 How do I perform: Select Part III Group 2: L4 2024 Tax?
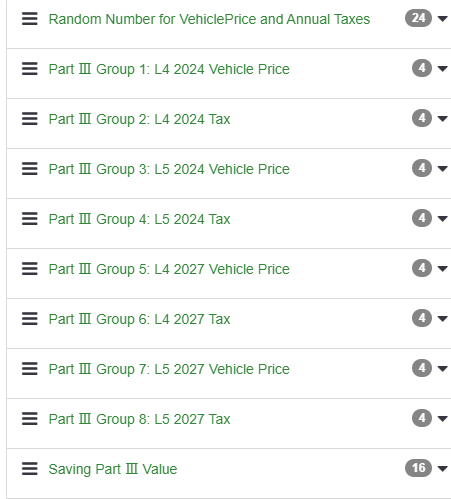click(139, 119)
